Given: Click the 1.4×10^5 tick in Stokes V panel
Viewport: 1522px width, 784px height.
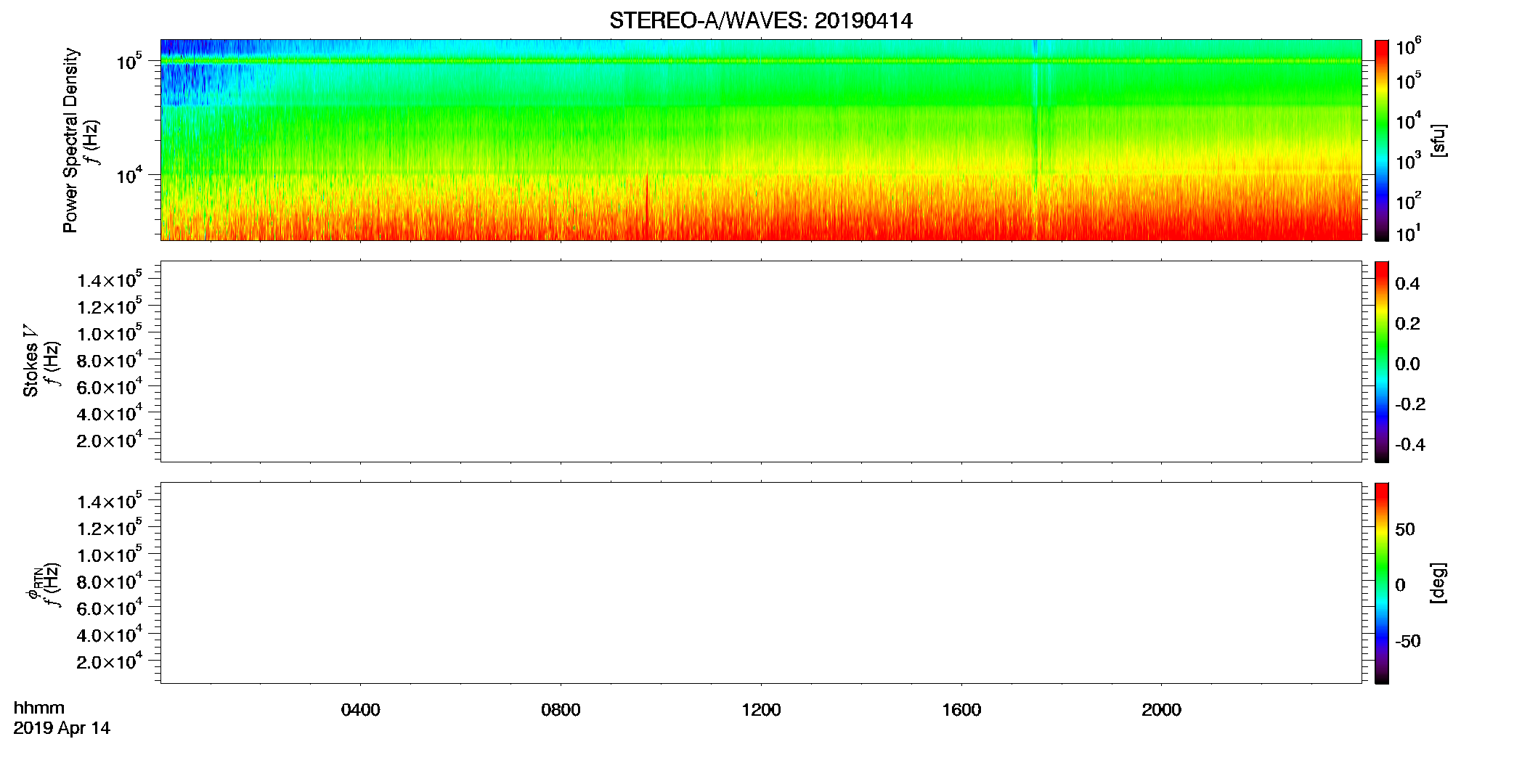Looking at the screenshot, I should click(110, 279).
